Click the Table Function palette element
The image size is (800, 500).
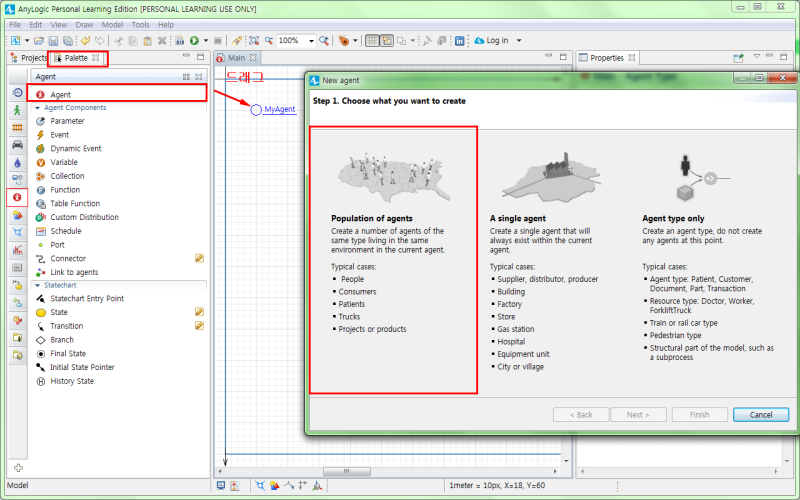(74, 204)
